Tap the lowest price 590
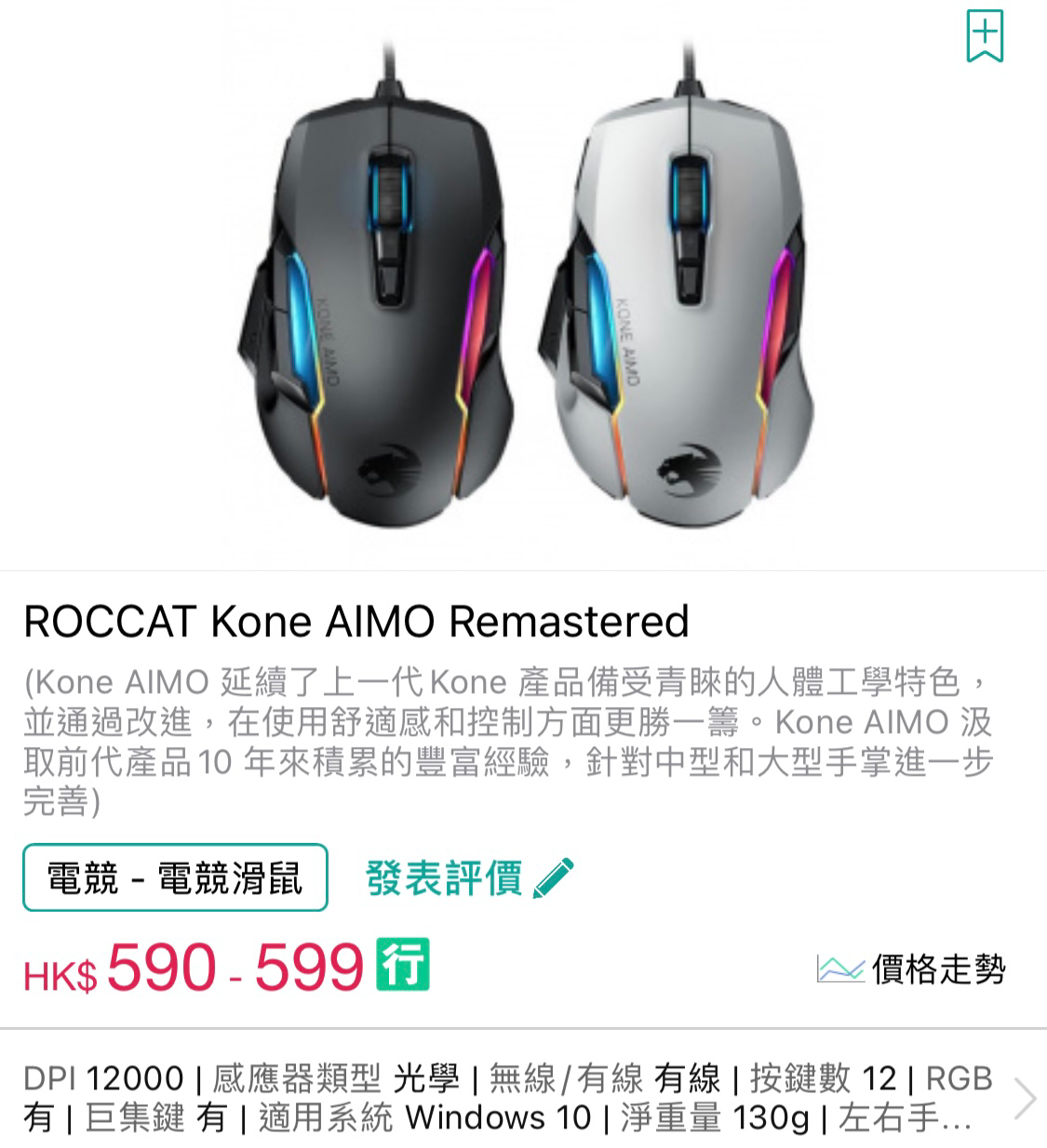The image size is (1047, 1148). pos(162,967)
